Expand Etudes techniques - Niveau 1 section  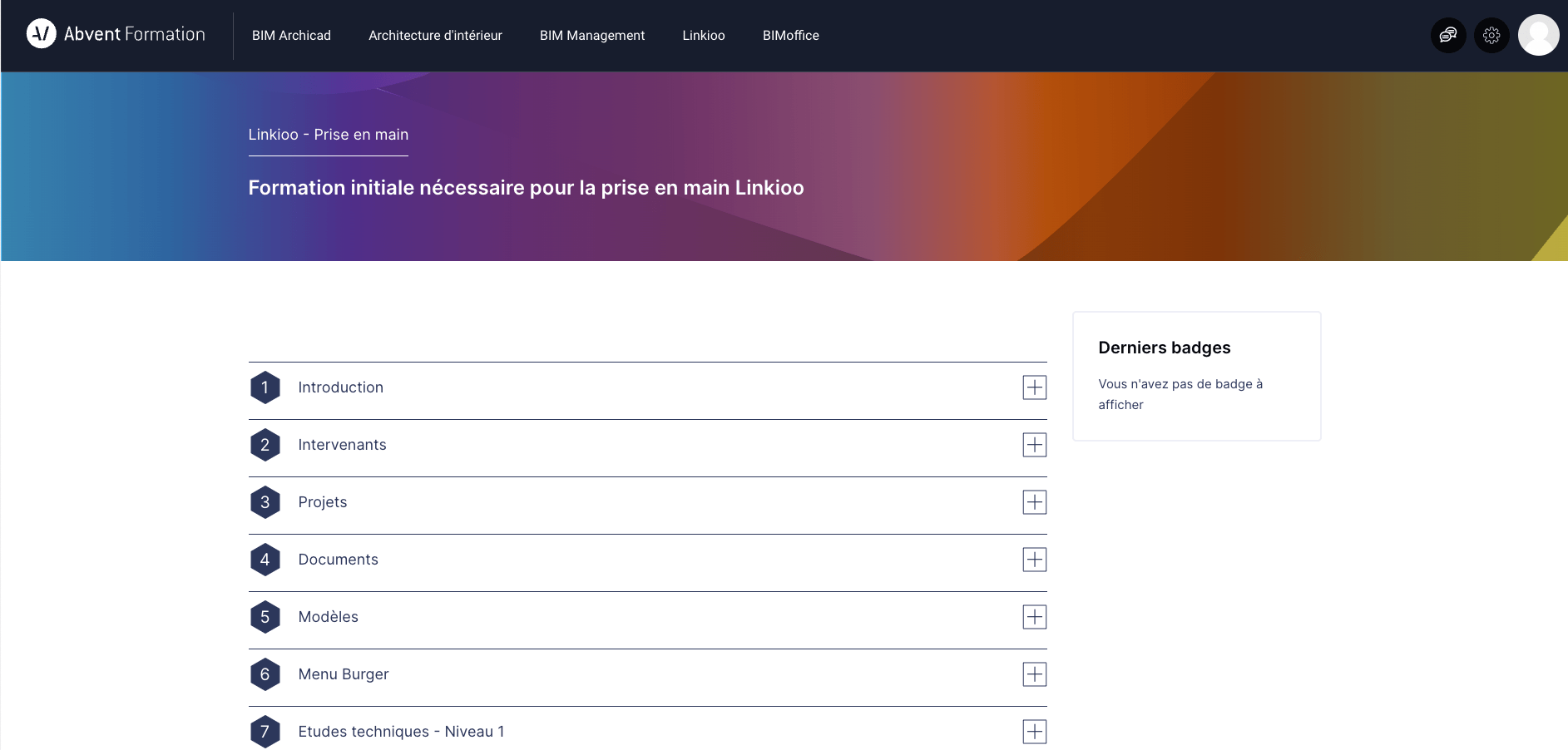[1034, 732]
